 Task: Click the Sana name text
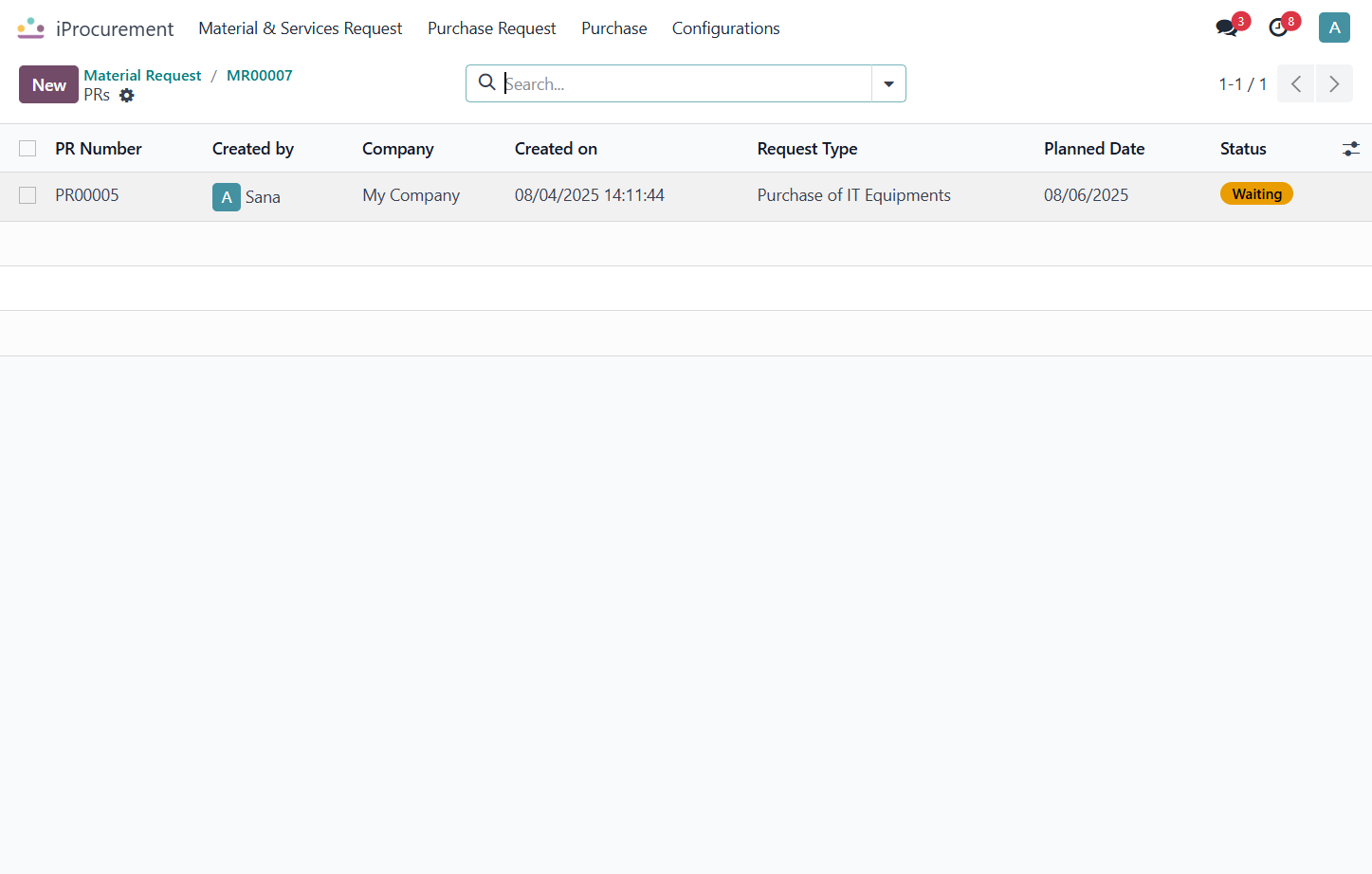(x=263, y=197)
